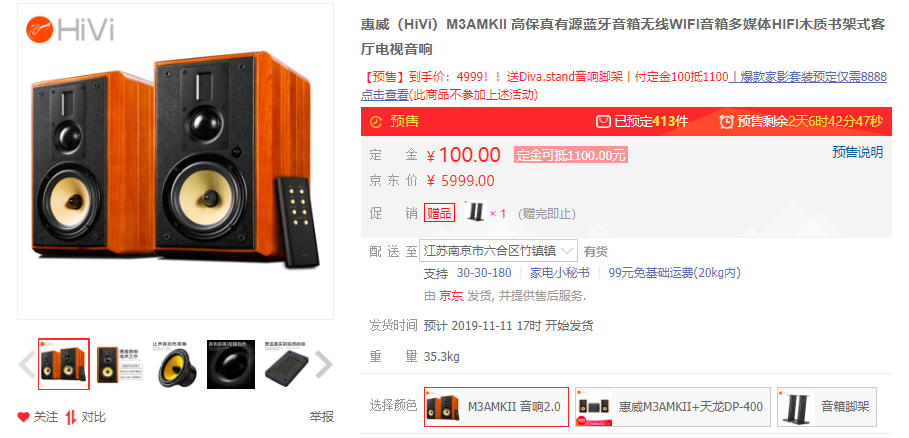Click the compare arrows icon
Screen dimensions: 909x438
tap(71, 417)
